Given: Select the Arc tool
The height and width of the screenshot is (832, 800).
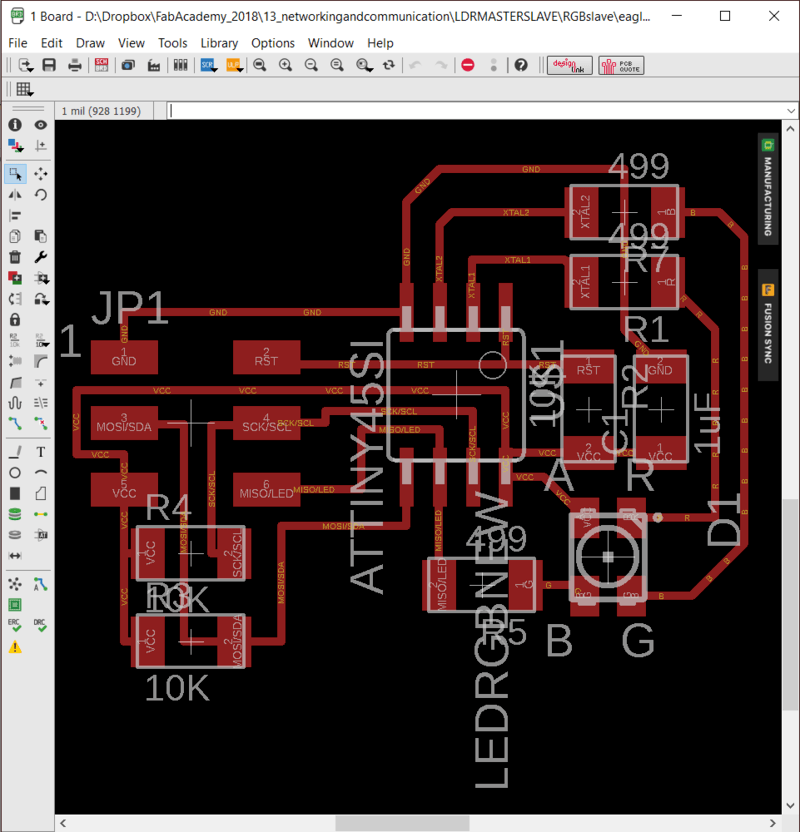Looking at the screenshot, I should click(x=41, y=473).
